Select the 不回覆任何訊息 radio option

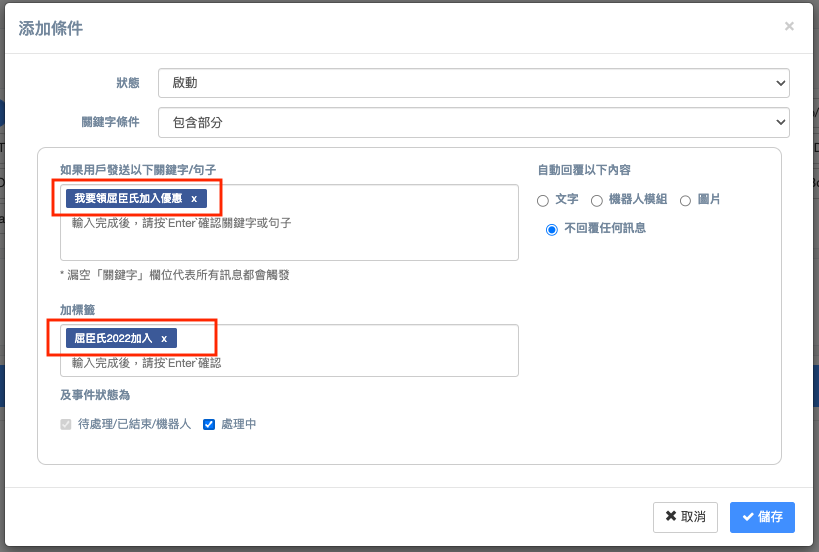click(x=551, y=229)
